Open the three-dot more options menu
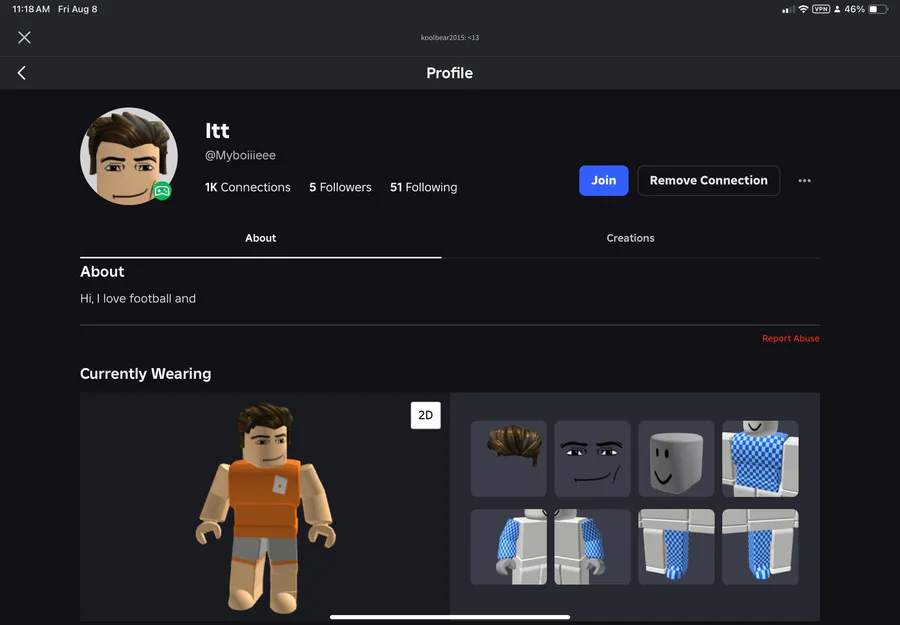The width and height of the screenshot is (900, 625). 804,181
